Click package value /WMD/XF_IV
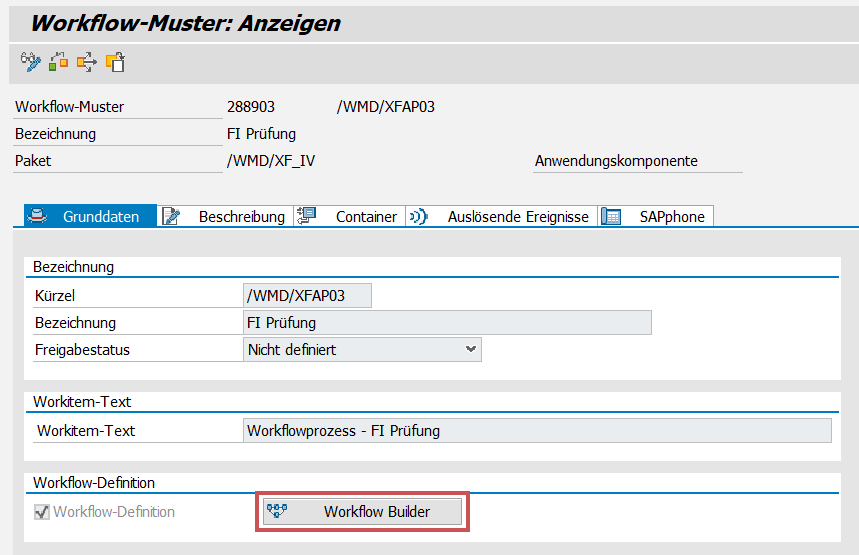859x555 pixels. tap(271, 161)
